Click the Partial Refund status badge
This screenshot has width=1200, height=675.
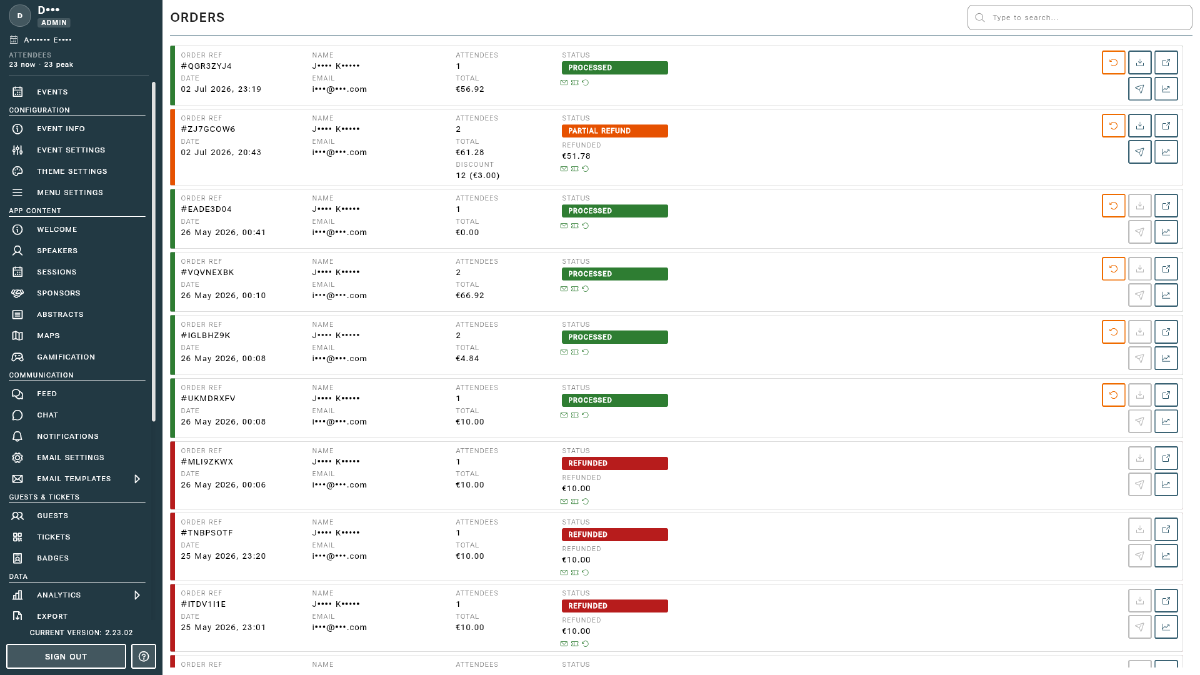tap(615, 131)
